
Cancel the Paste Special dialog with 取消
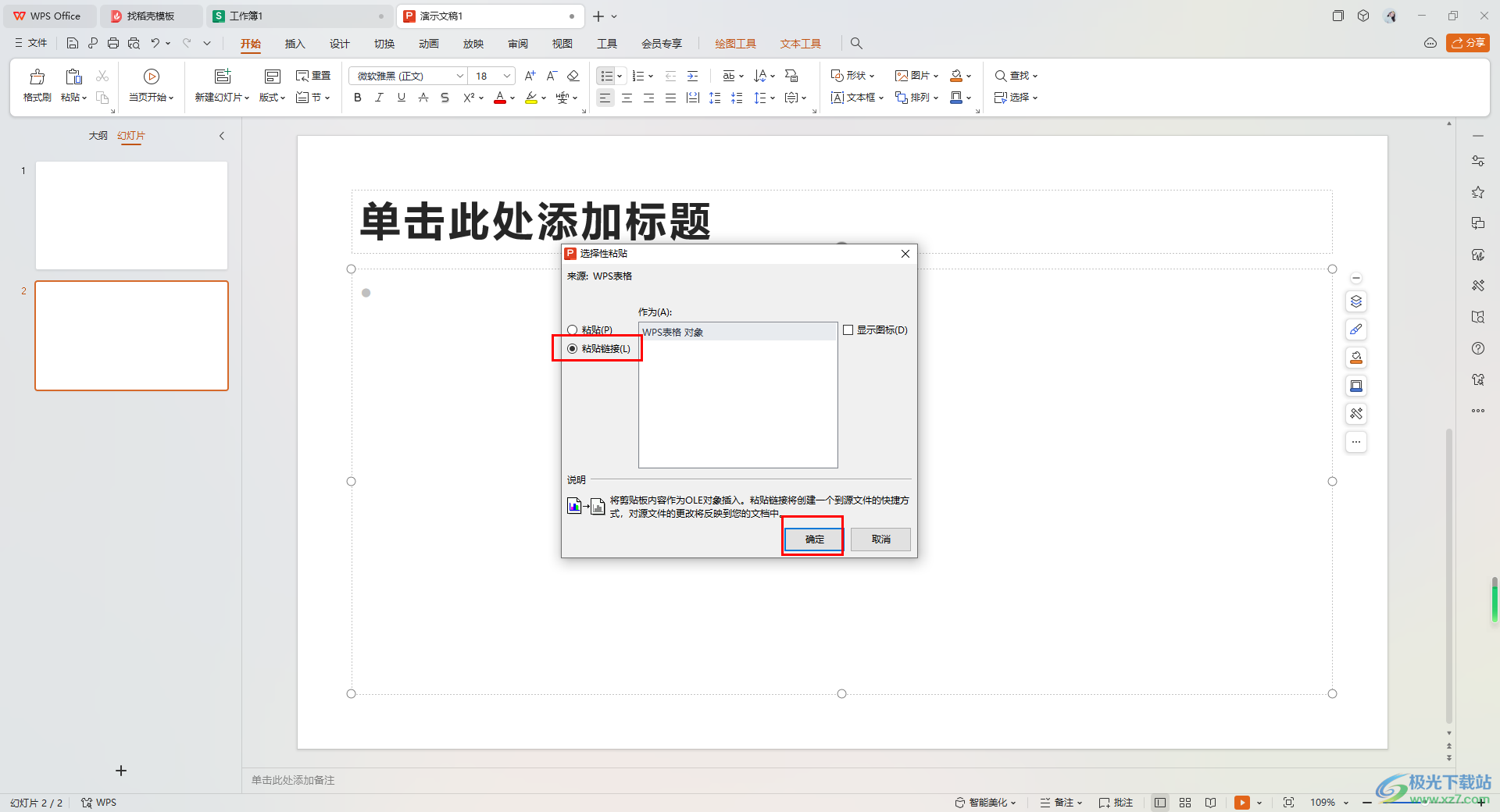[880, 540]
